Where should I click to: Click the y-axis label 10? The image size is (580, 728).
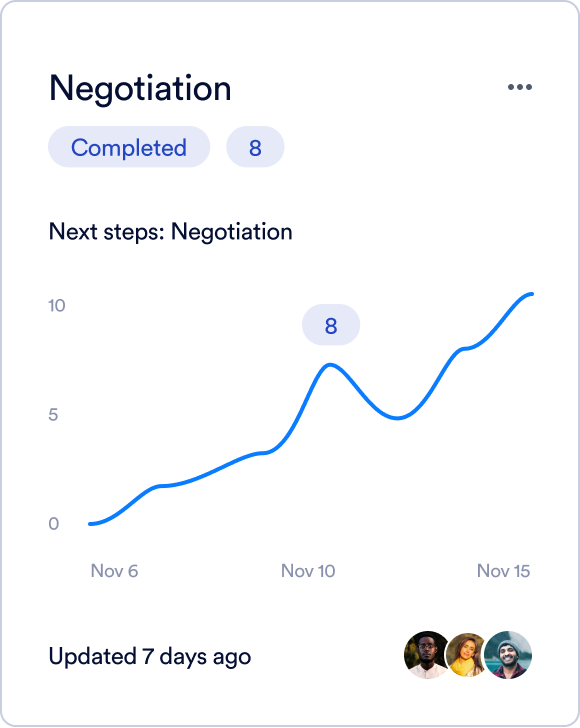pyautogui.click(x=57, y=306)
